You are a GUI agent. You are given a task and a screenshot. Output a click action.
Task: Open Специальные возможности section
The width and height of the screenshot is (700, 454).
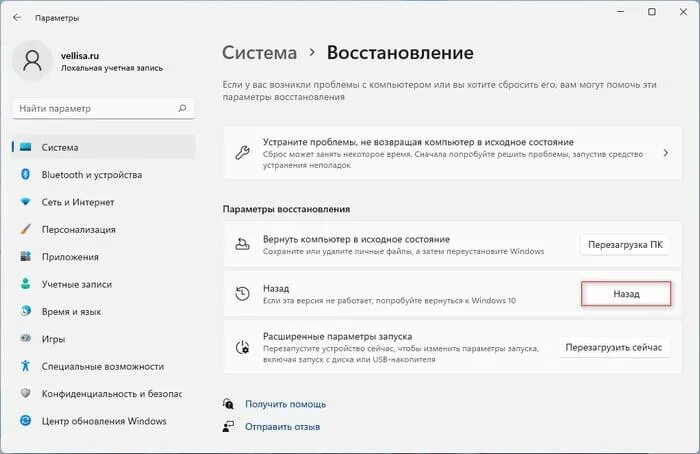[104, 366]
